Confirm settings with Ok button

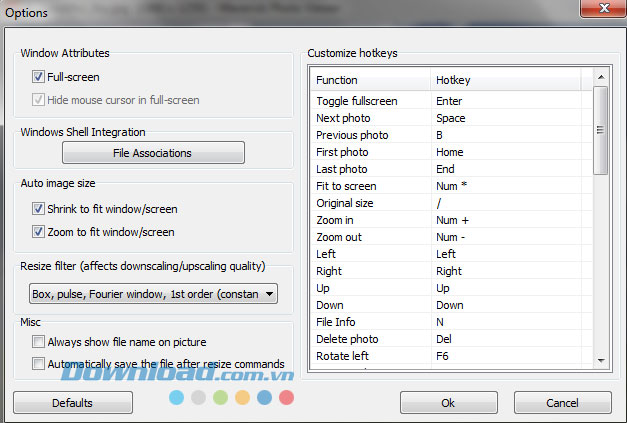448,403
